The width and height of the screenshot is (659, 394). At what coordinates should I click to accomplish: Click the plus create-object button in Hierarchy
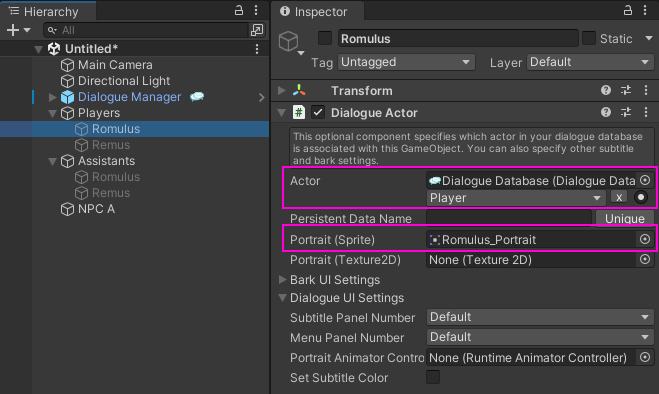[13, 30]
